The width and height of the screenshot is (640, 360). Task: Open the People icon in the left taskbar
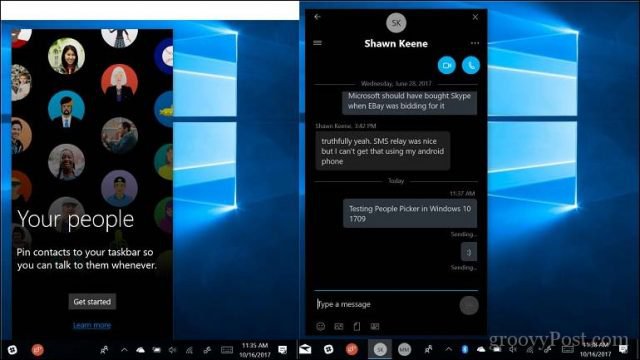pos(104,350)
